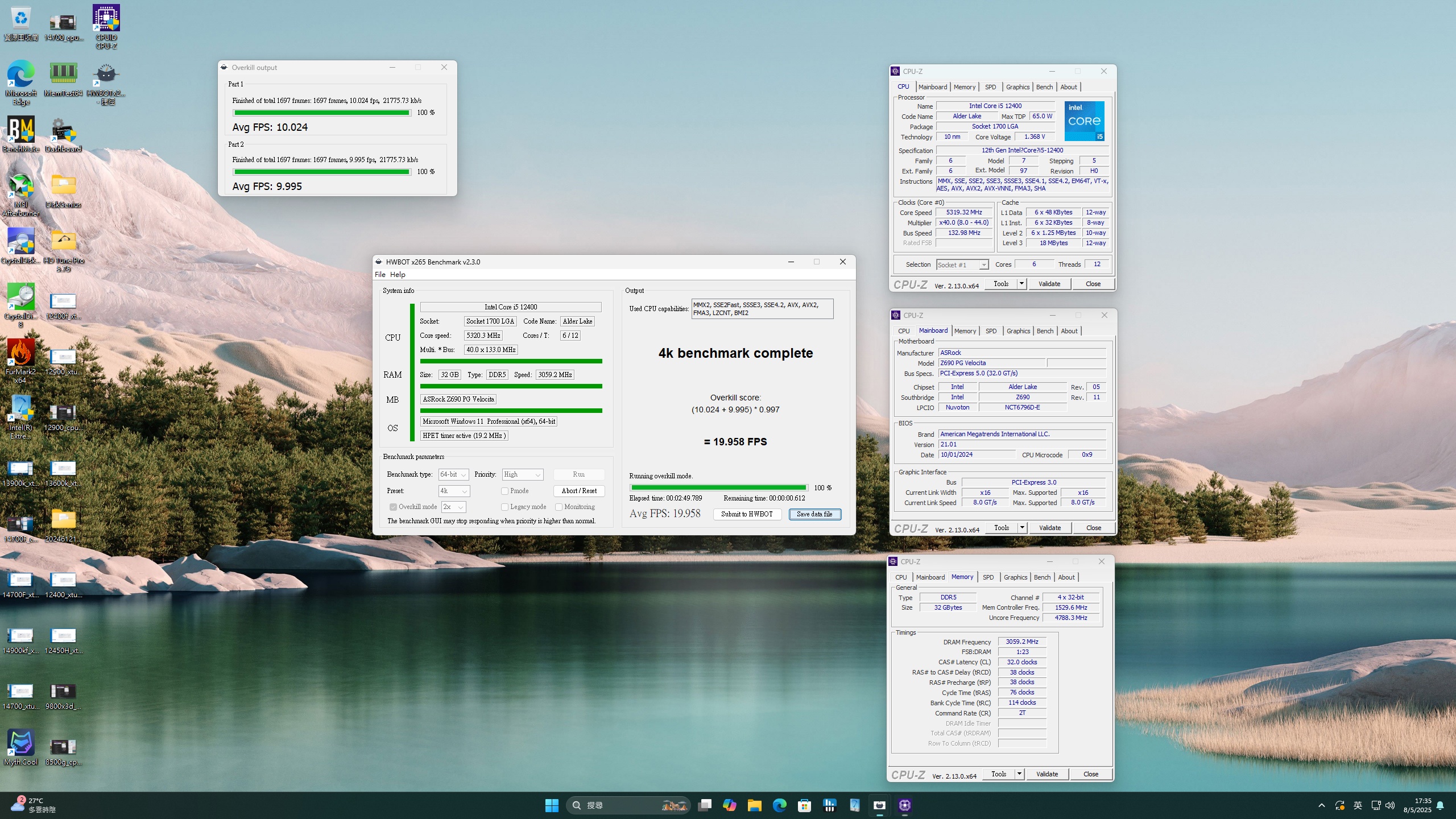Image resolution: width=1456 pixels, height=819 pixels.
Task: Switch to HWBOT x265 via its taskbar icon
Action: 879,805
